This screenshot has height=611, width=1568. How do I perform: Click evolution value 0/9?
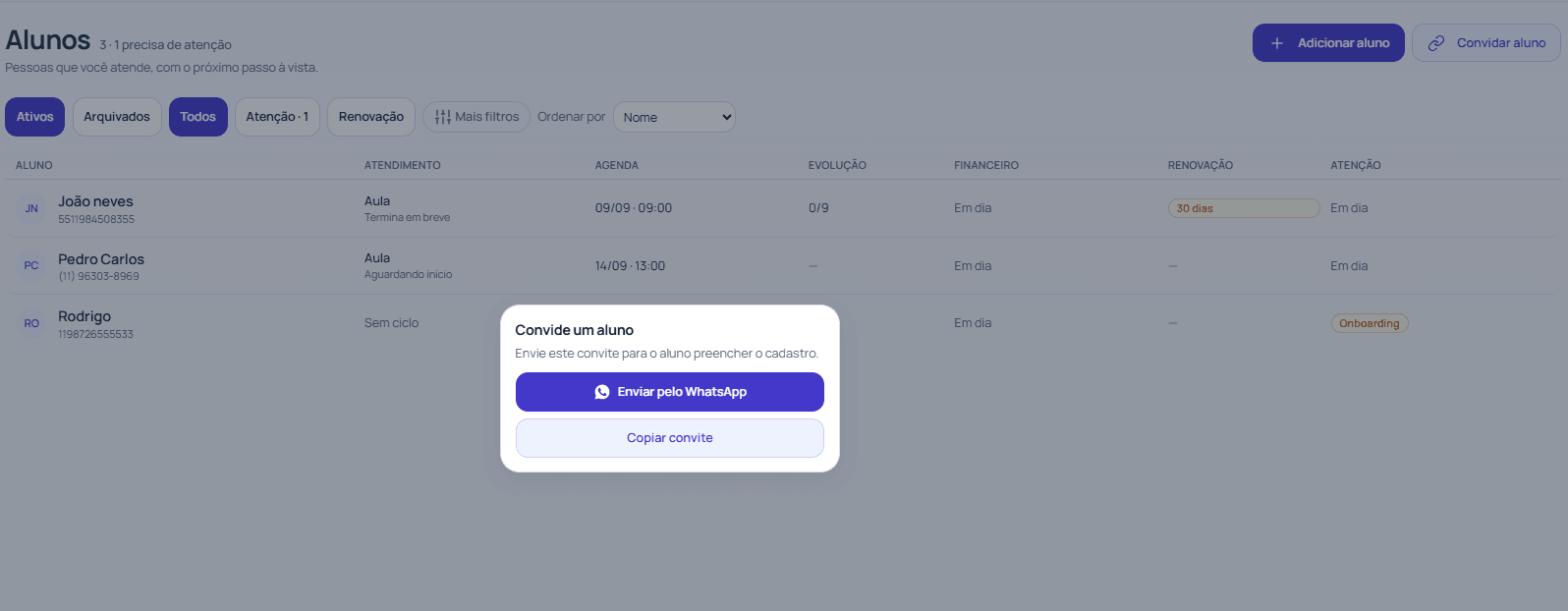point(818,208)
